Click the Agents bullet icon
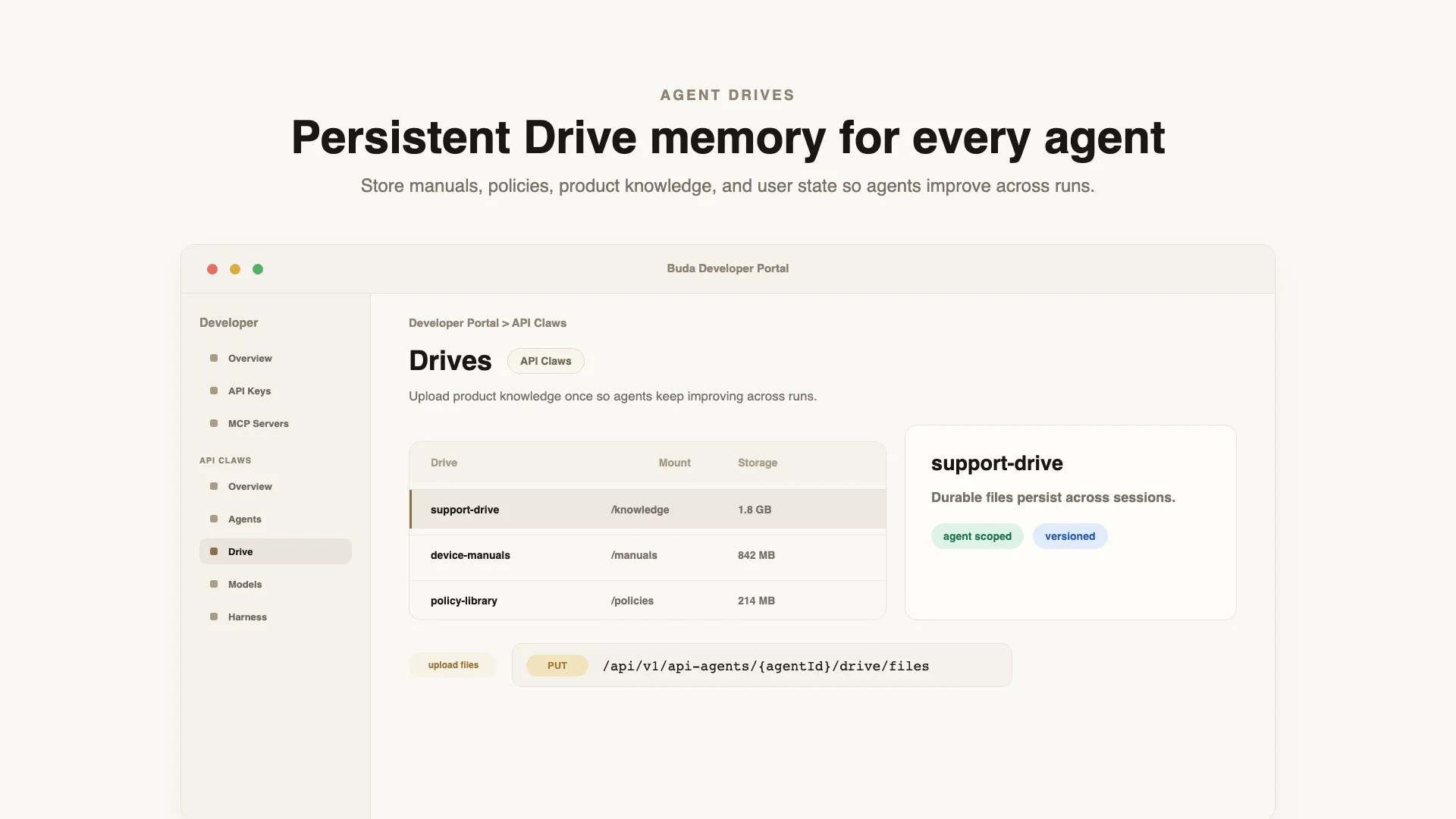Image resolution: width=1456 pixels, height=819 pixels. pyautogui.click(x=214, y=519)
